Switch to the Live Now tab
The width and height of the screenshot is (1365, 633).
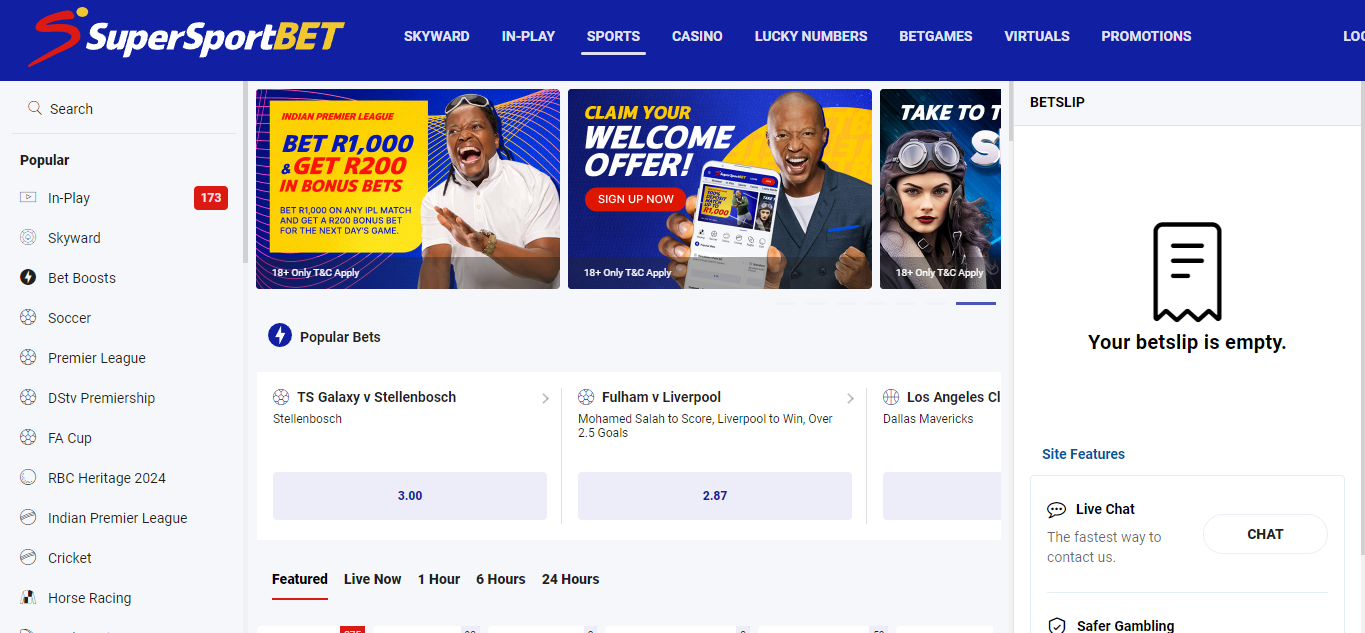pos(372,579)
